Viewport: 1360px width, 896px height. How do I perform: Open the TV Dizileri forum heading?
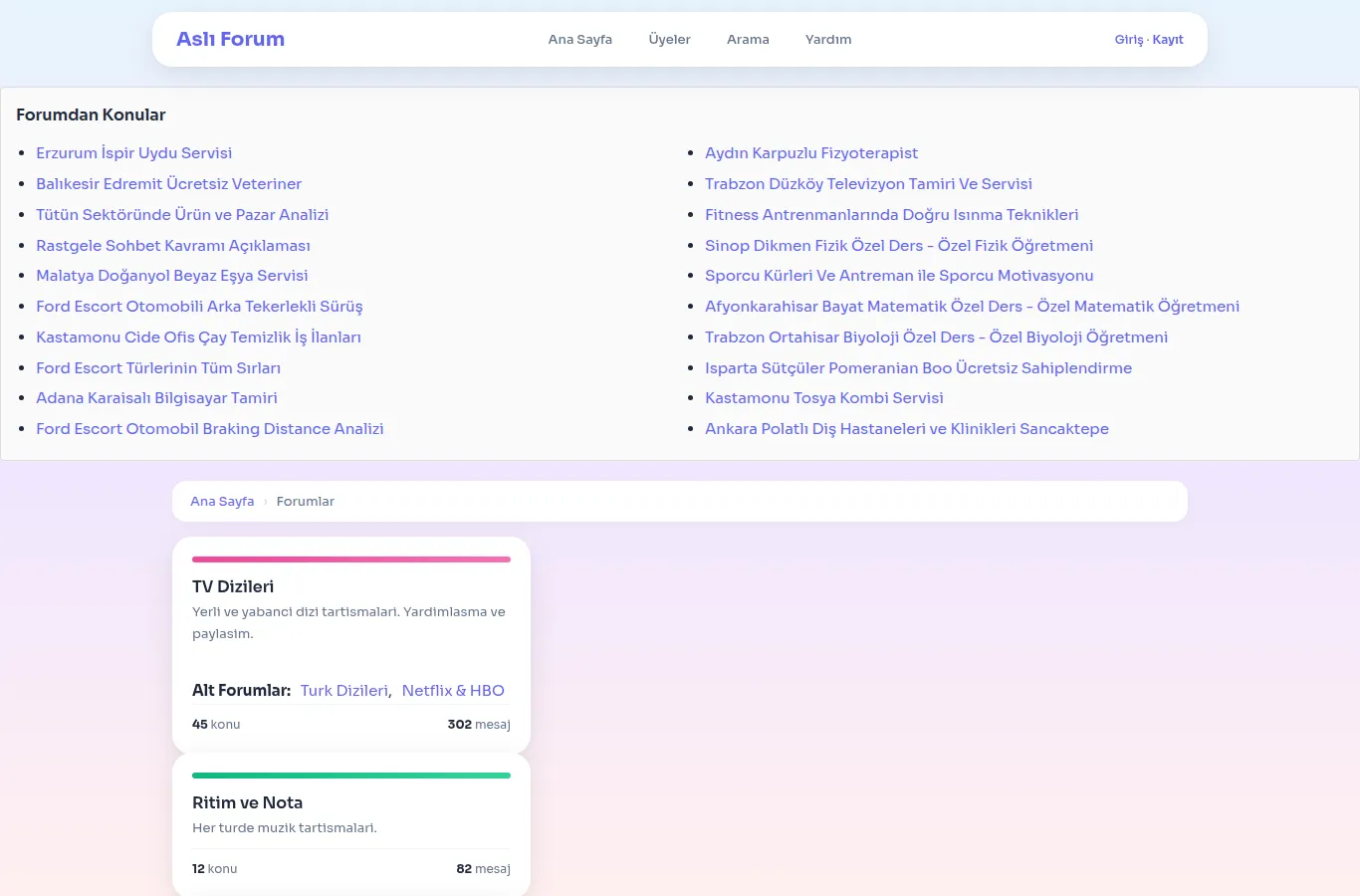tap(233, 587)
